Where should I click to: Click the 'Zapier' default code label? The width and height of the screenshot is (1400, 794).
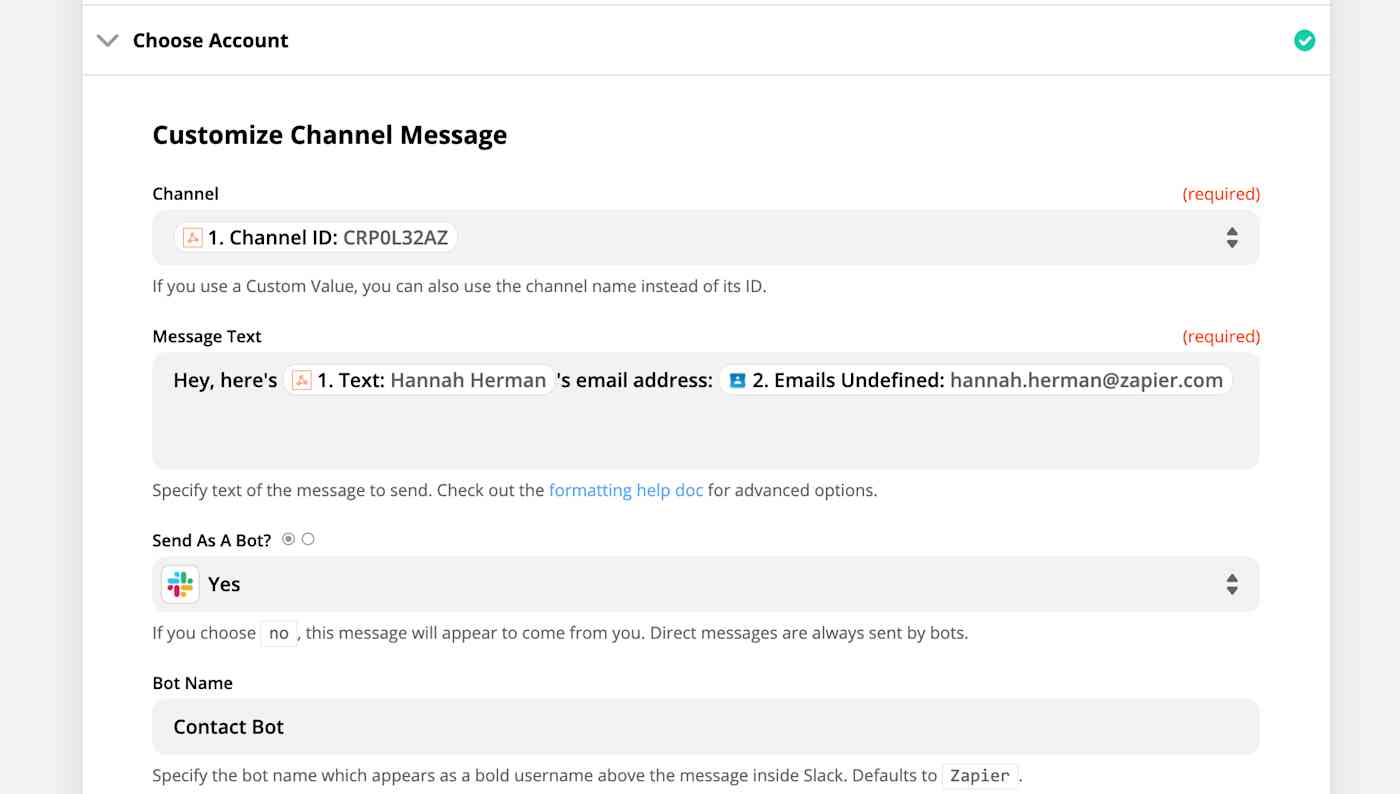[x=980, y=776]
